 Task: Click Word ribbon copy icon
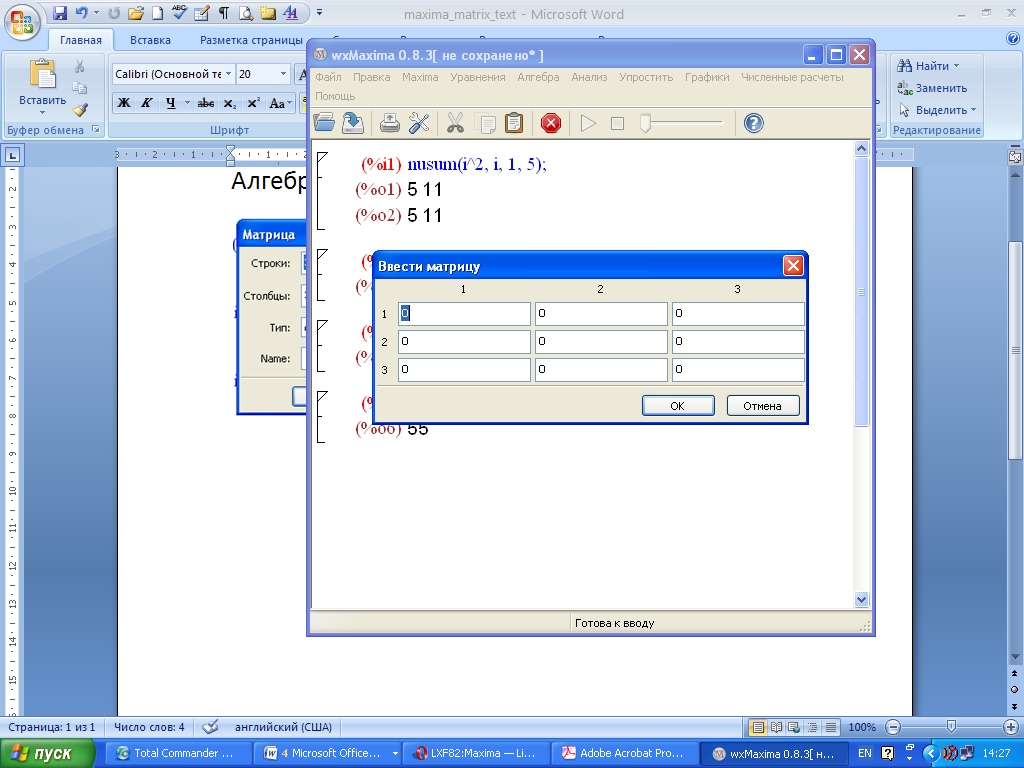pyautogui.click(x=80, y=88)
